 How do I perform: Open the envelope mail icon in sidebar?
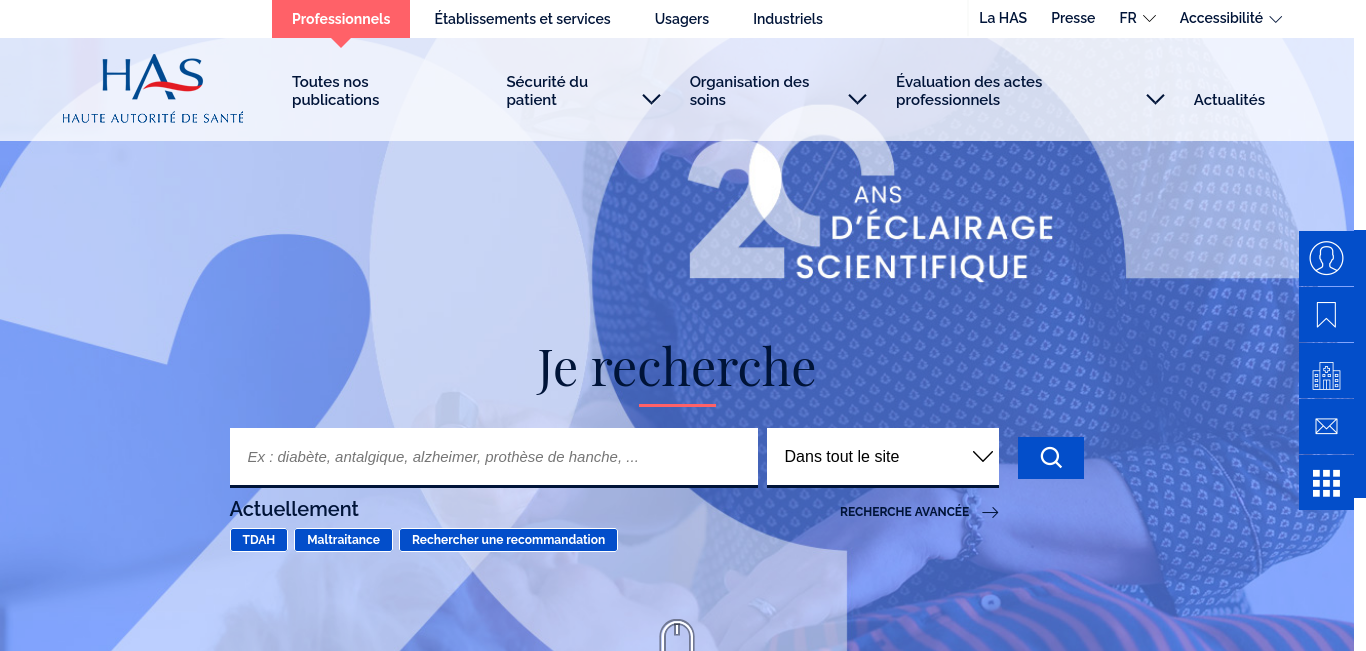coord(1326,427)
